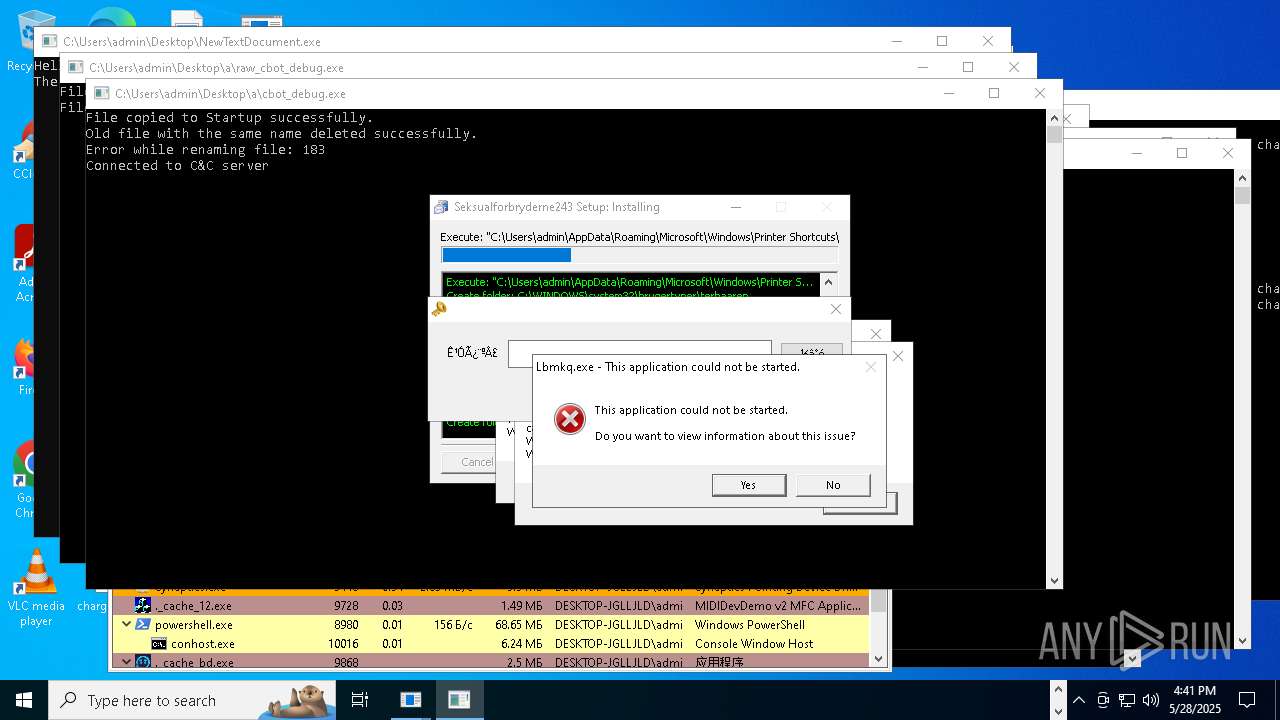The image size is (1280, 720).
Task: Open the Windows Start menu
Action: coord(24,700)
